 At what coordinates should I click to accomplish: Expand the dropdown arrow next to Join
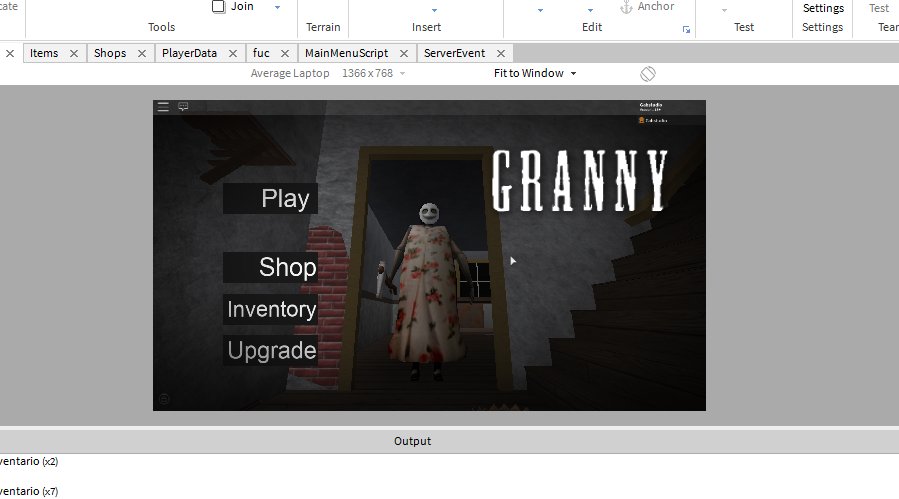[277, 7]
